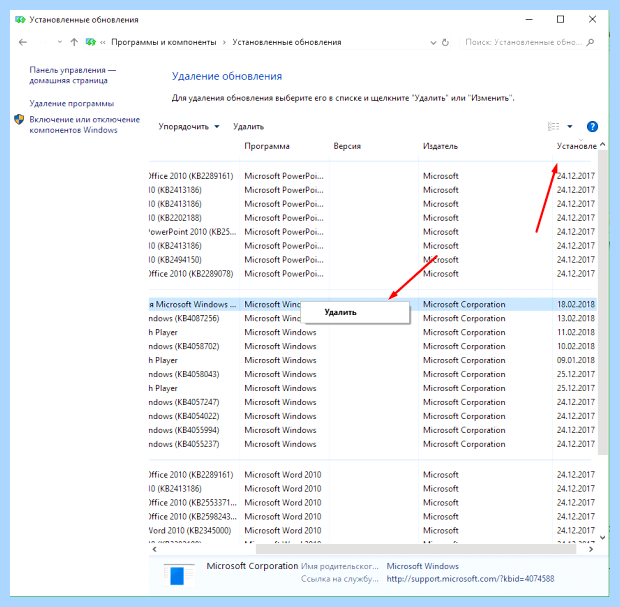
Task: Click the horizontal scrollbar thumb
Action: [x=416, y=549]
